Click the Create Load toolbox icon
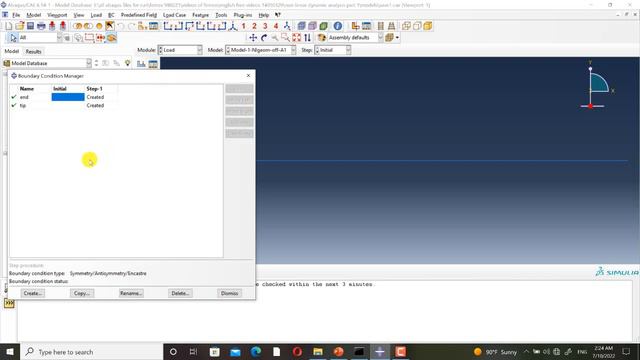 (x=141, y=64)
